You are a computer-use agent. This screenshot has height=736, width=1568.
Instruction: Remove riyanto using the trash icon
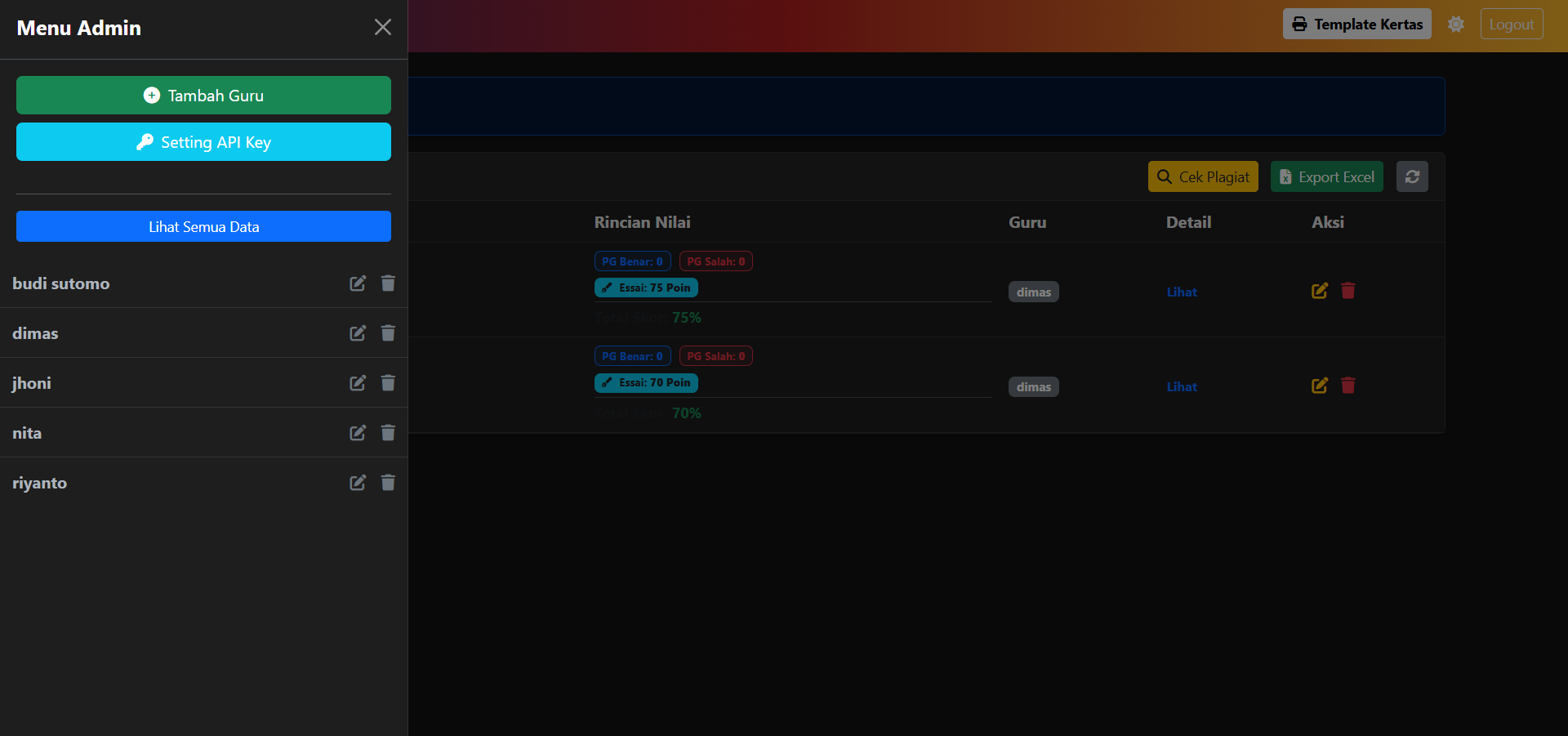tap(388, 483)
